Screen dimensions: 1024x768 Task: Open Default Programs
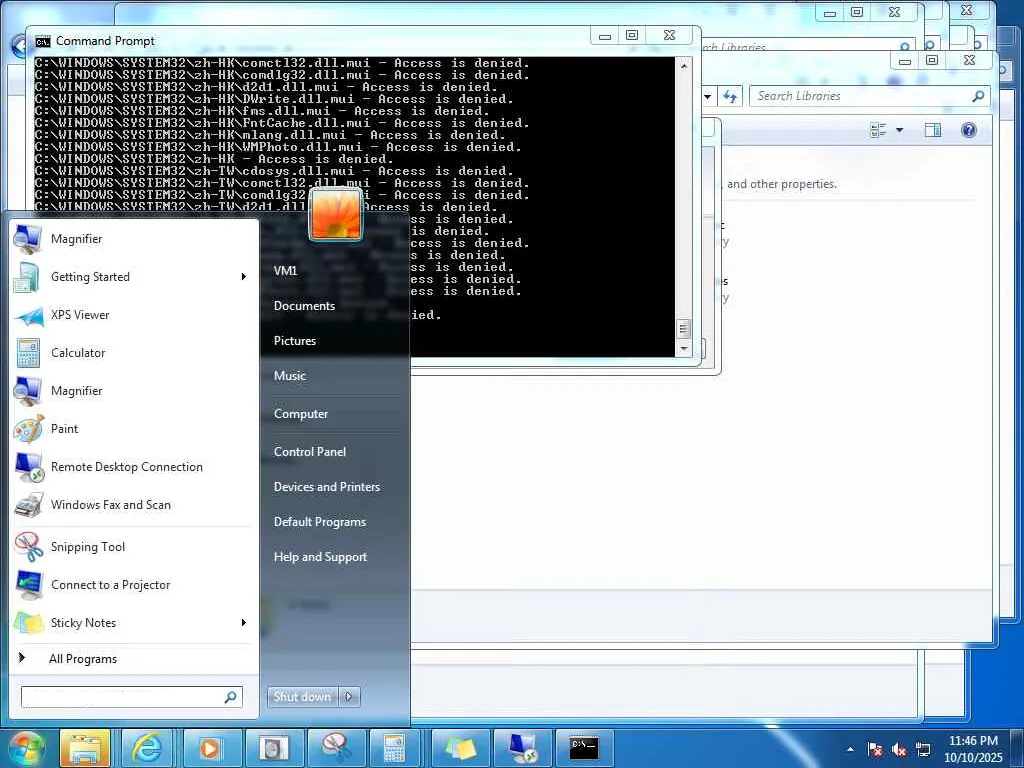tap(320, 522)
